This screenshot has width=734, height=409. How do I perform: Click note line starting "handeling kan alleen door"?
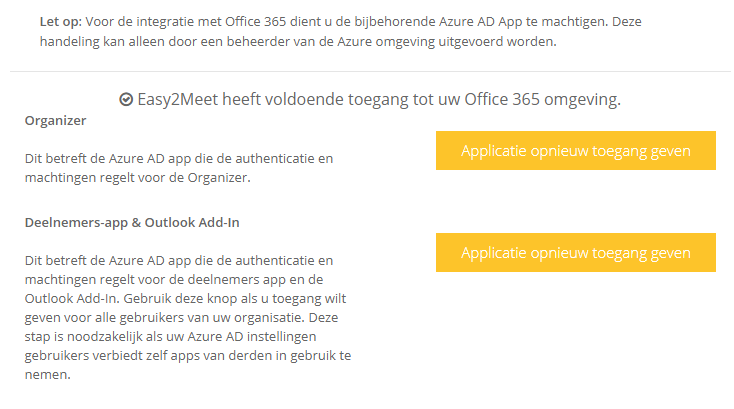[x=298, y=42]
